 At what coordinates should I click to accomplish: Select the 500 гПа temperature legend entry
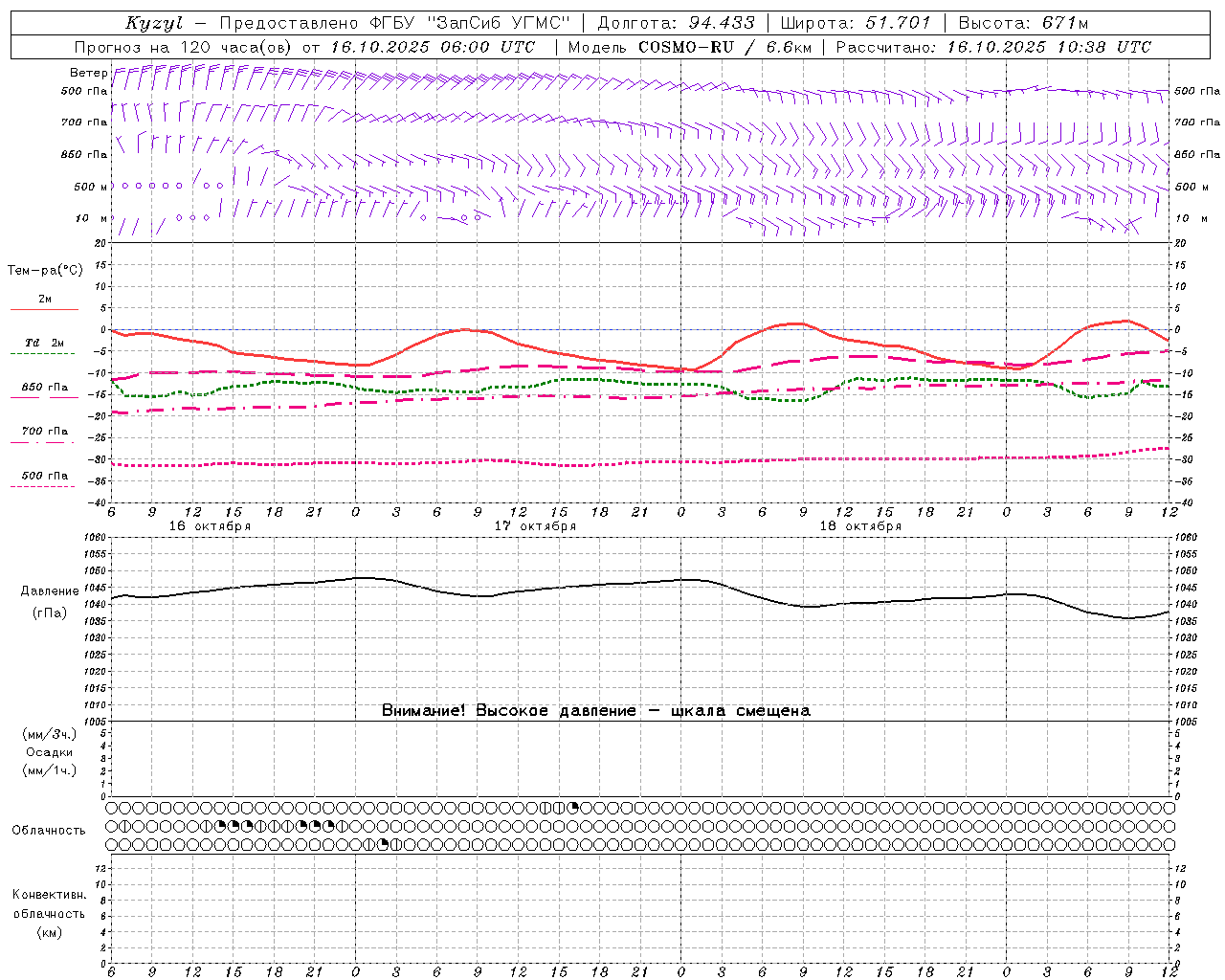click(x=45, y=476)
